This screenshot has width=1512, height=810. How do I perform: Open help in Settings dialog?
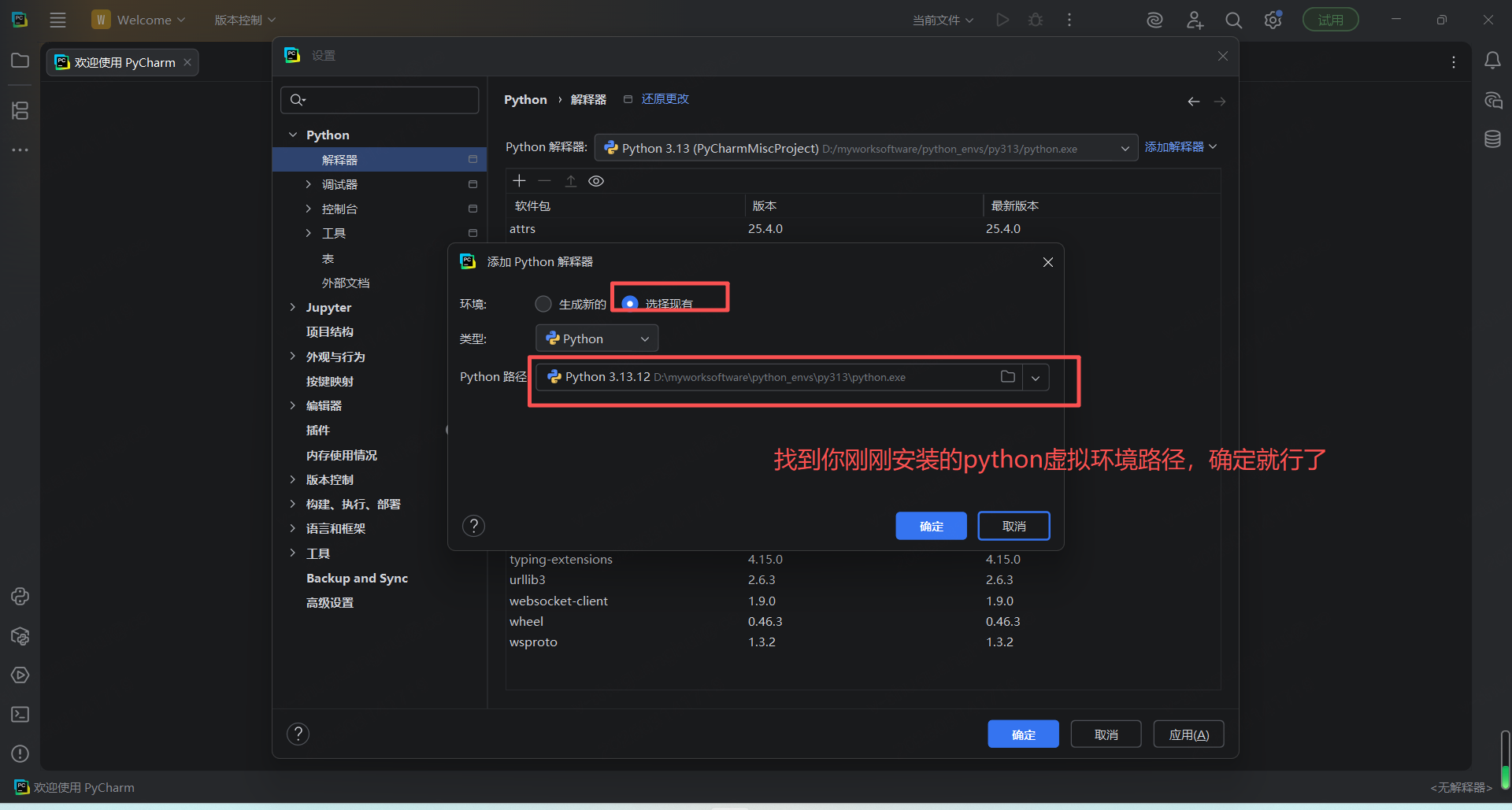point(298,734)
